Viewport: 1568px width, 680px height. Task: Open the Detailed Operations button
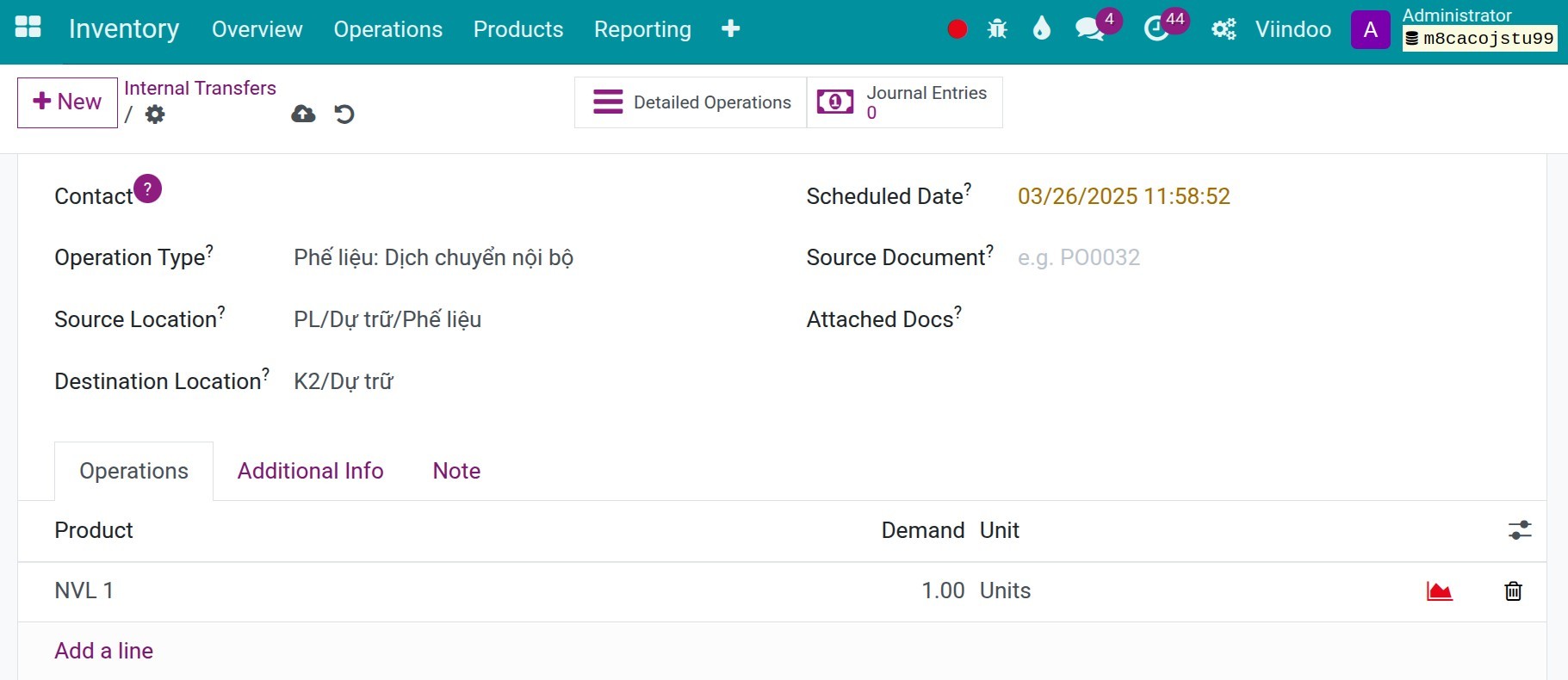691,102
